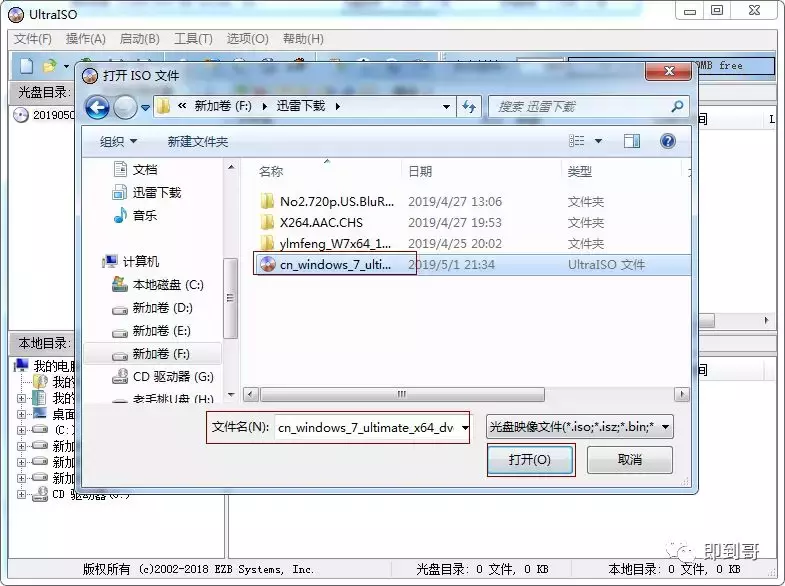Click the file list scrollbar right arrow
Screen dimensions: 785x586
682,394
